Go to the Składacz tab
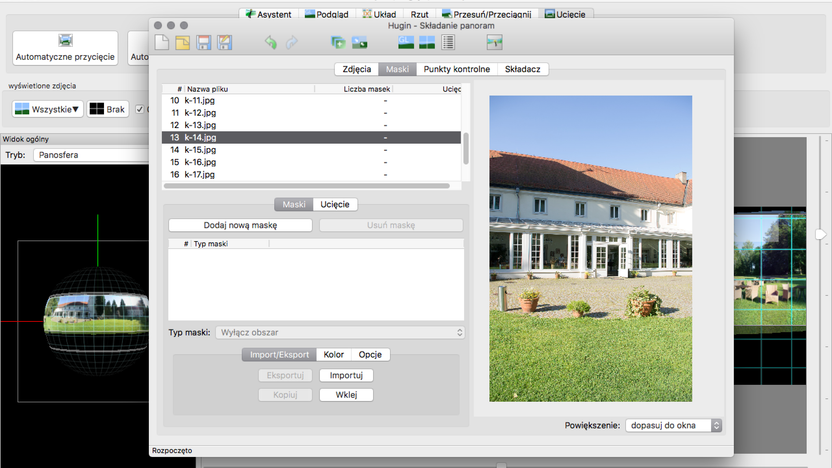This screenshot has width=832, height=468. pyautogui.click(x=523, y=69)
